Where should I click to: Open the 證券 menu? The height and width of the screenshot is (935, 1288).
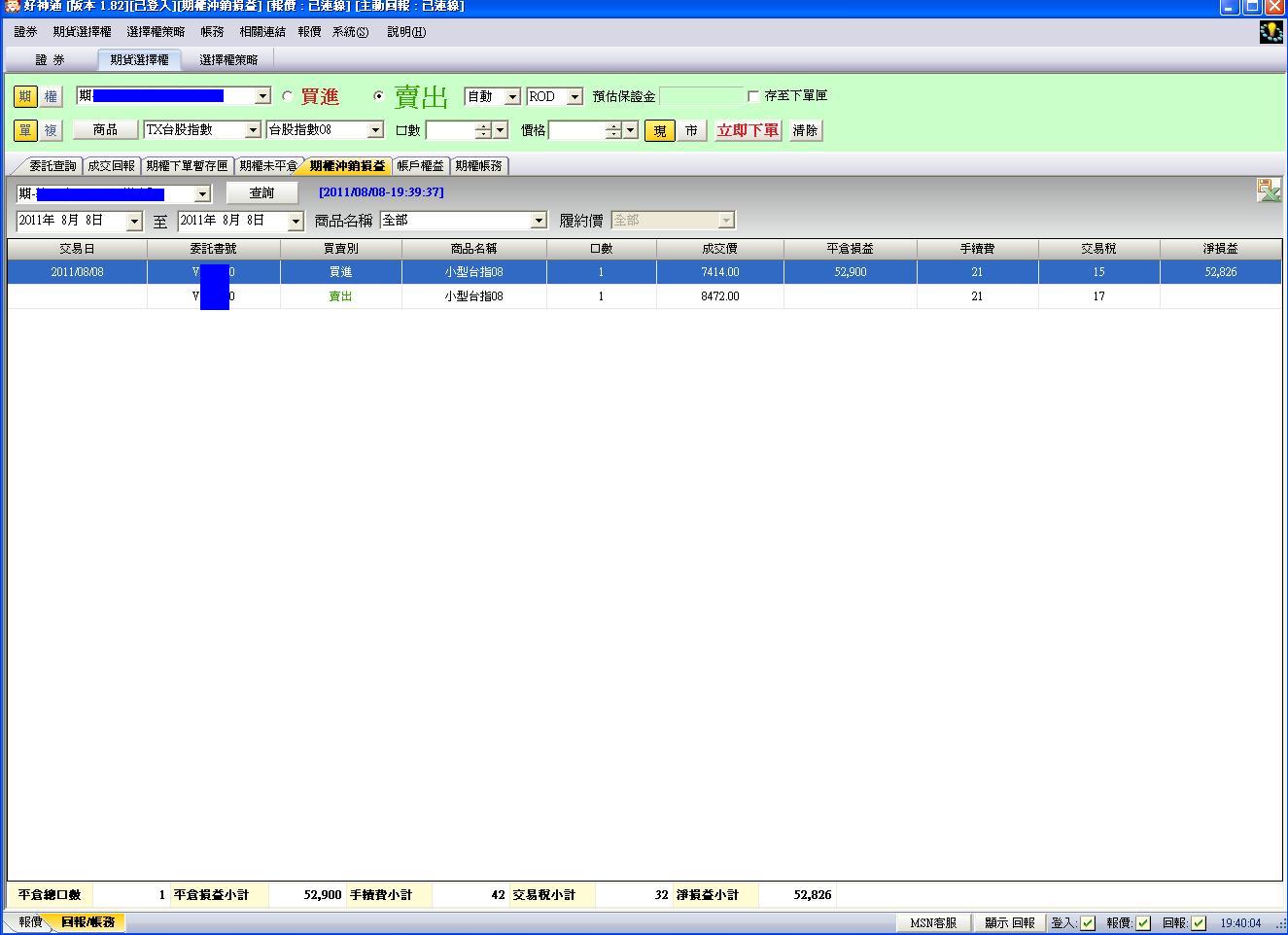tap(26, 32)
